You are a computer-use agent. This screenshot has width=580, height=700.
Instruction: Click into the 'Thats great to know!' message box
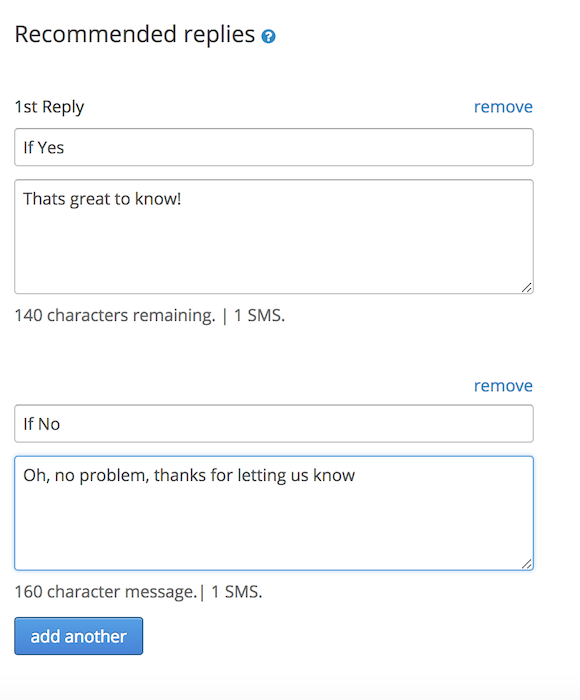[x=274, y=237]
